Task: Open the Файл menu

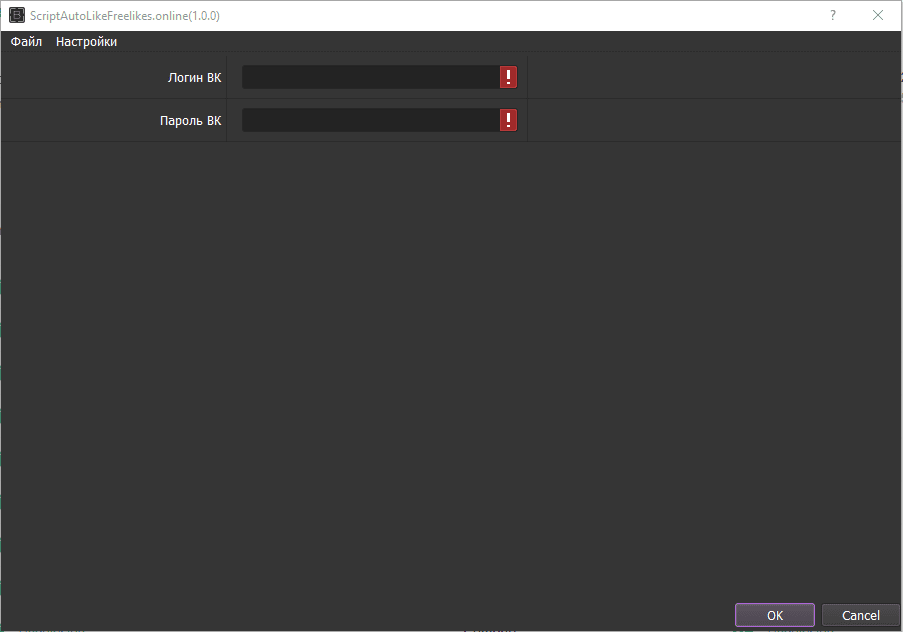Action: [x=26, y=42]
